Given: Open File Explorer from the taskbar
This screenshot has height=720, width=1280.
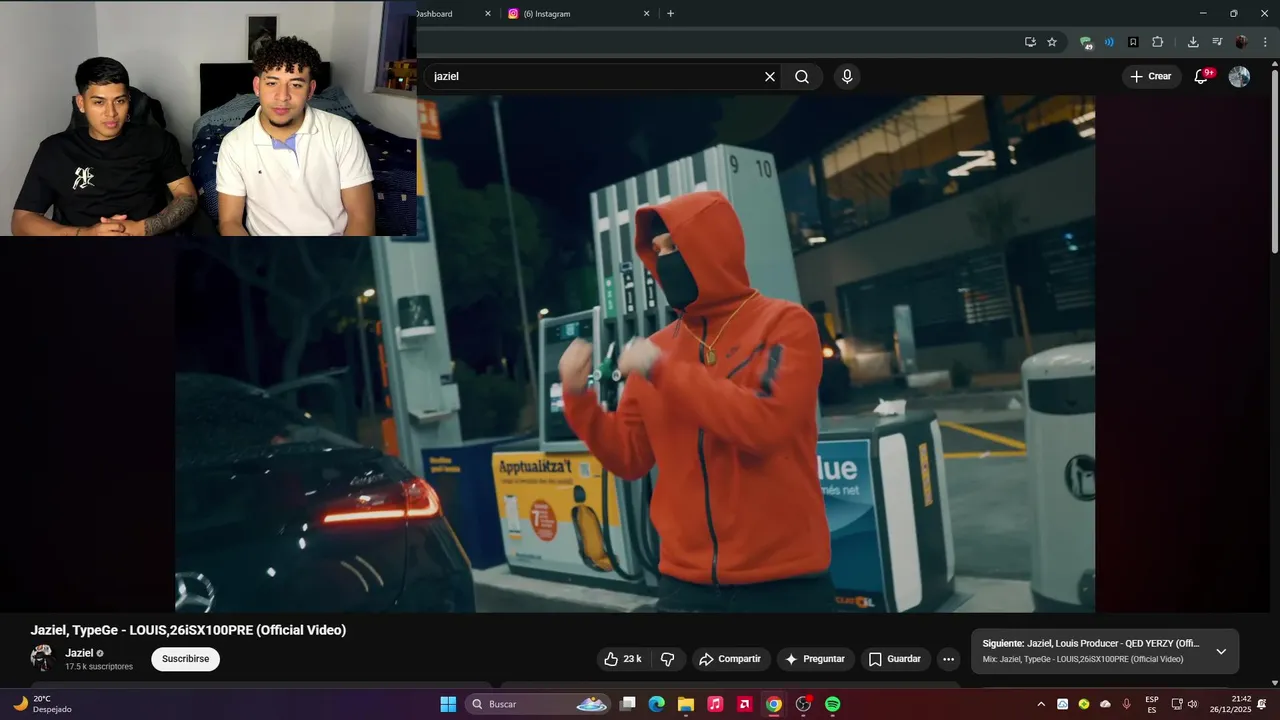Looking at the screenshot, I should point(685,704).
